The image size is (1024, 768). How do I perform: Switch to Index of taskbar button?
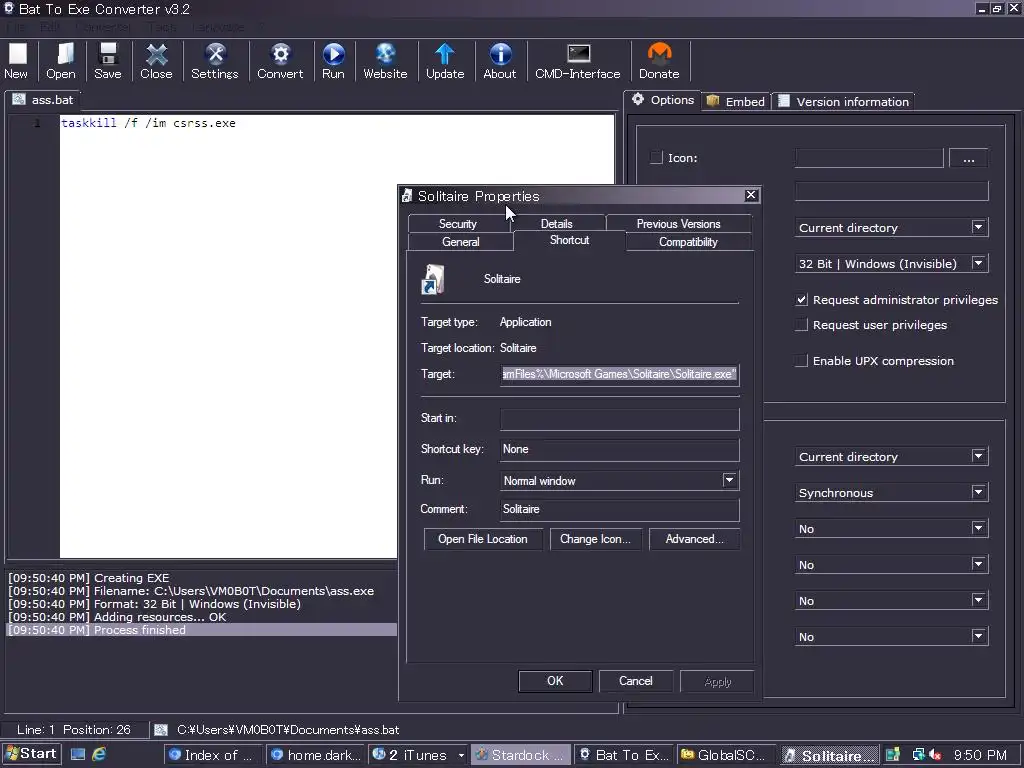212,755
